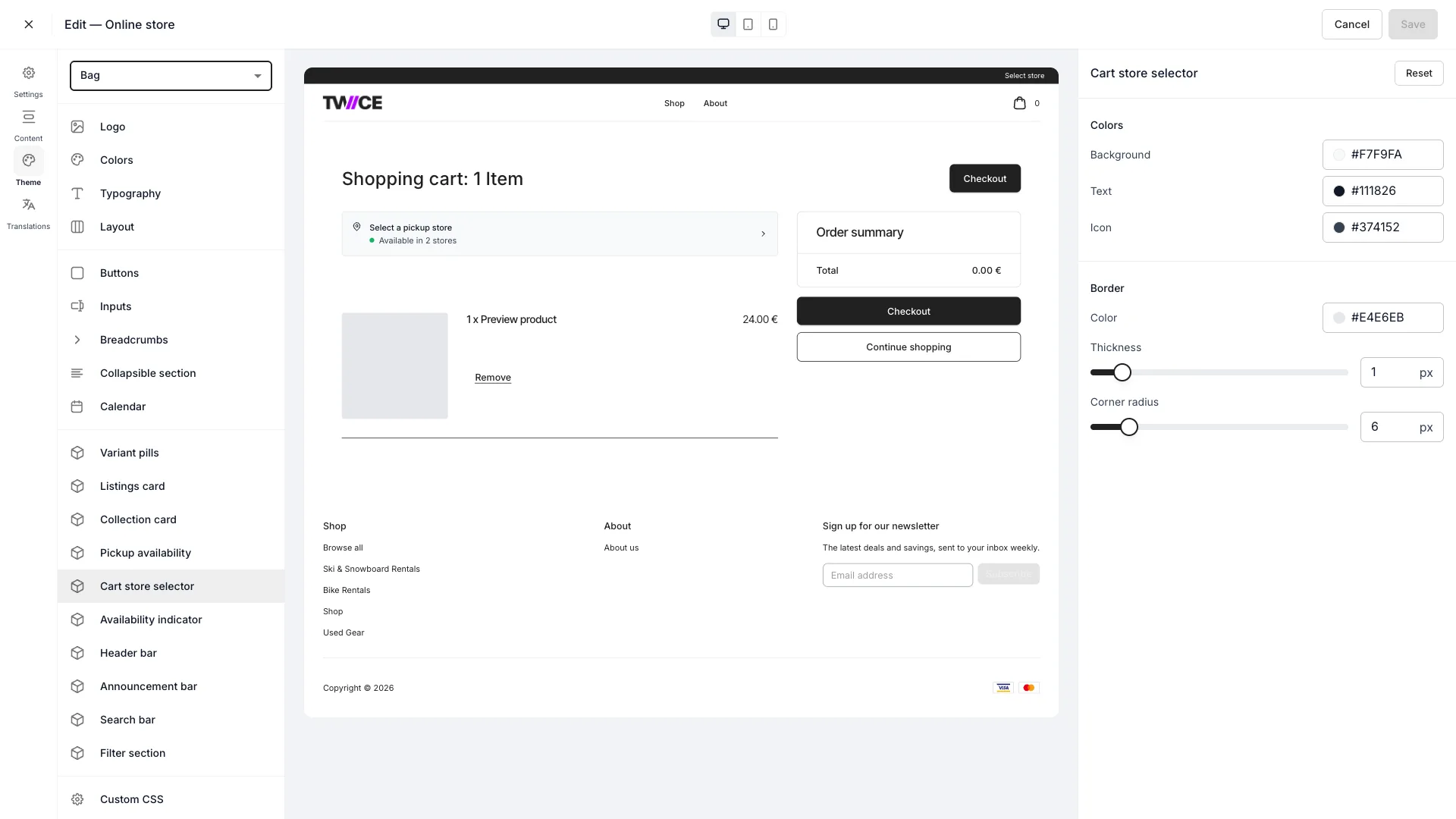The image size is (1456, 819).
Task: Open Typography theme settings
Action: click(x=171, y=193)
